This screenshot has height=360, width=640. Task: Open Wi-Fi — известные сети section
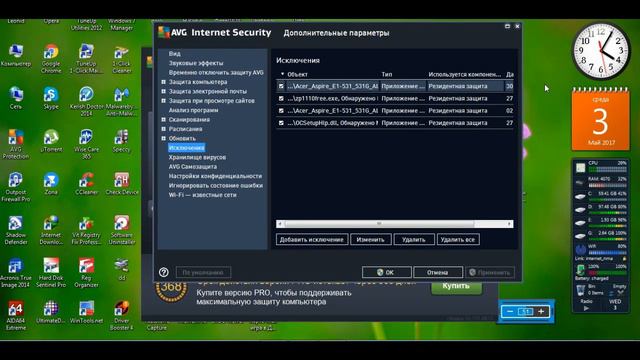tap(202, 195)
